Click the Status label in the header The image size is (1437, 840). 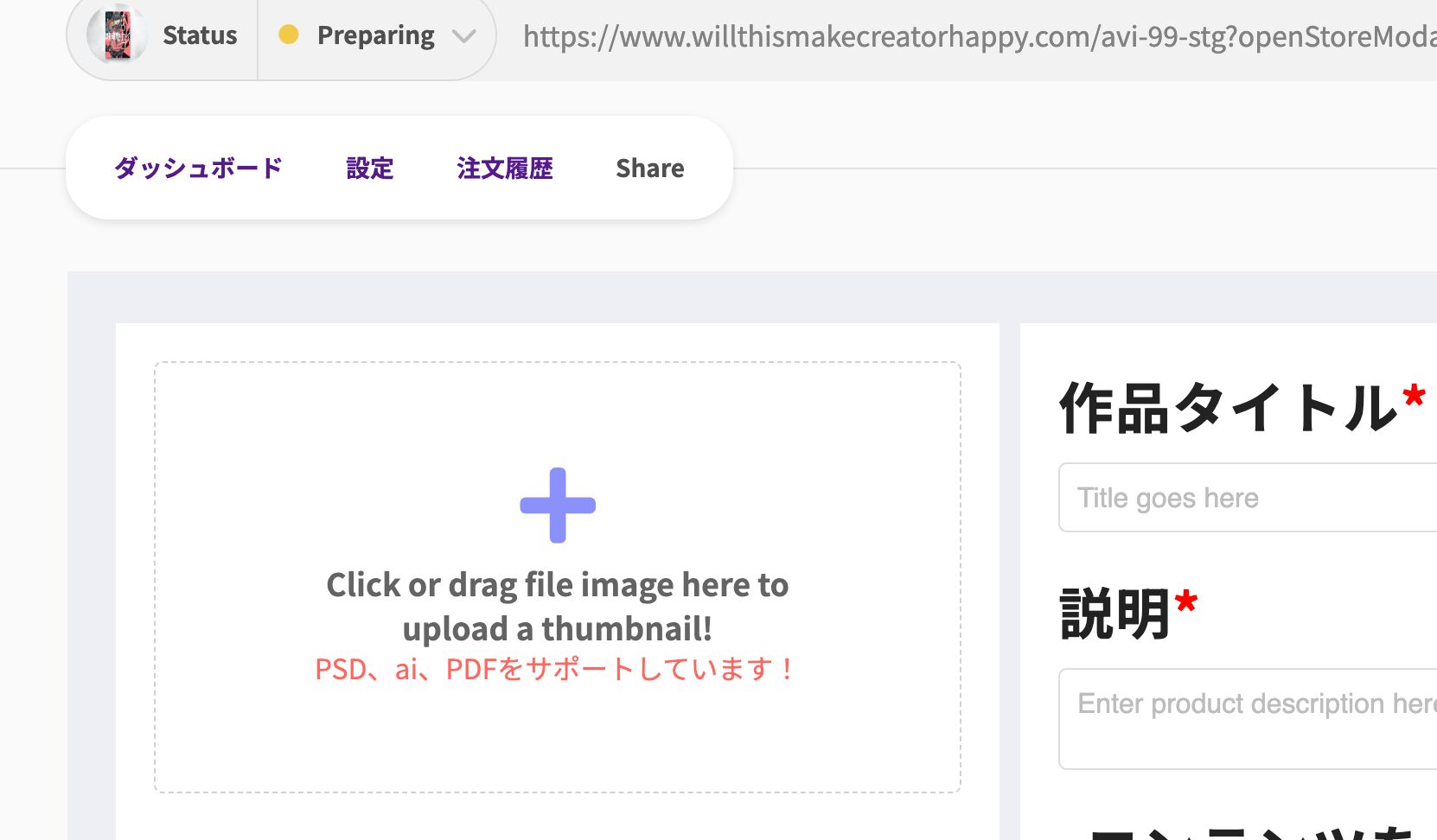tap(200, 35)
